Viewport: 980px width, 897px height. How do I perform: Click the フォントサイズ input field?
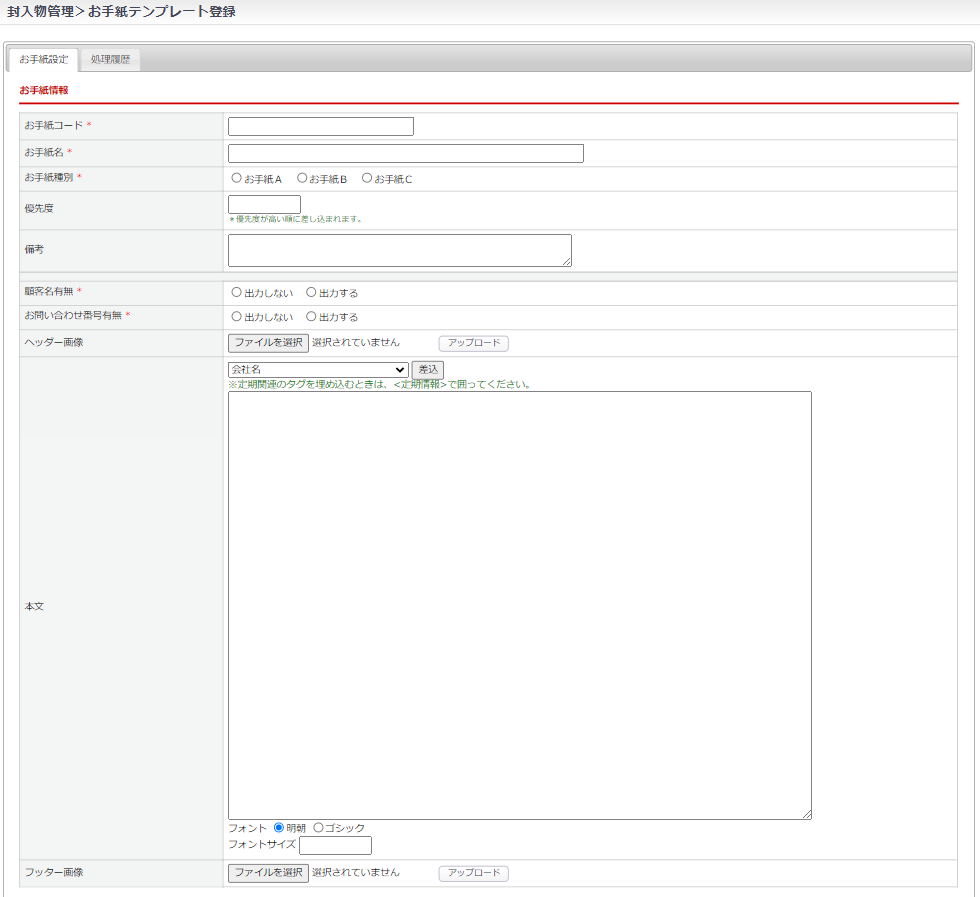(335, 845)
